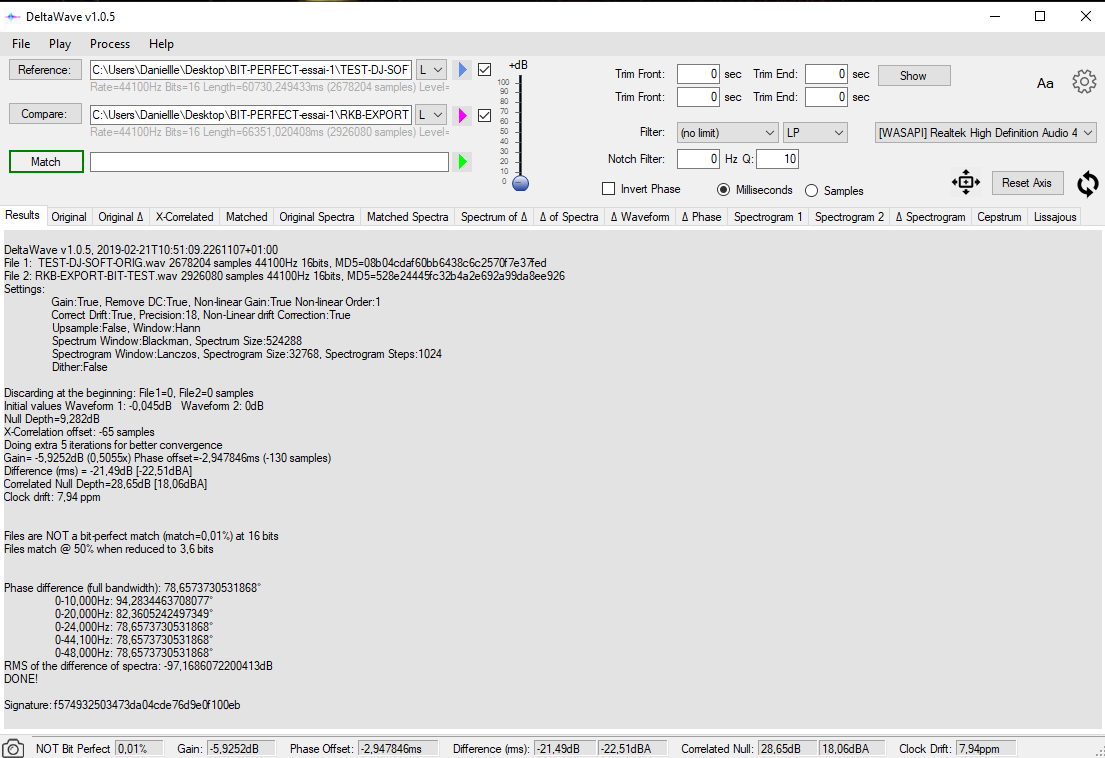Click the Match button

[x=46, y=161]
